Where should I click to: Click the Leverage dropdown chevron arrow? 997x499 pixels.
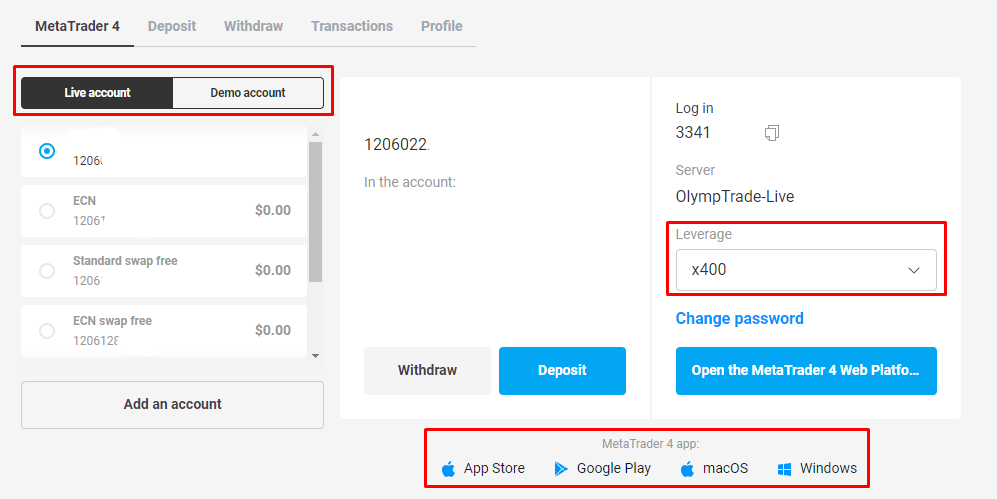click(x=914, y=270)
